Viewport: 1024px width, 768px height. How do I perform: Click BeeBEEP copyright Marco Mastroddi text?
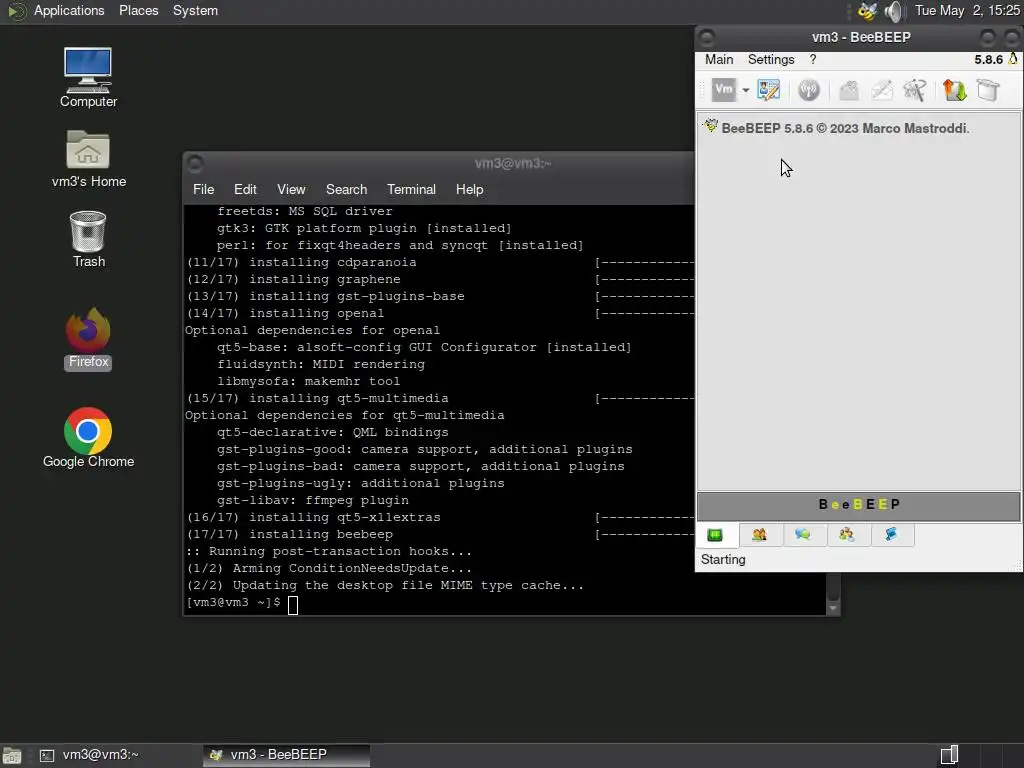(x=845, y=129)
